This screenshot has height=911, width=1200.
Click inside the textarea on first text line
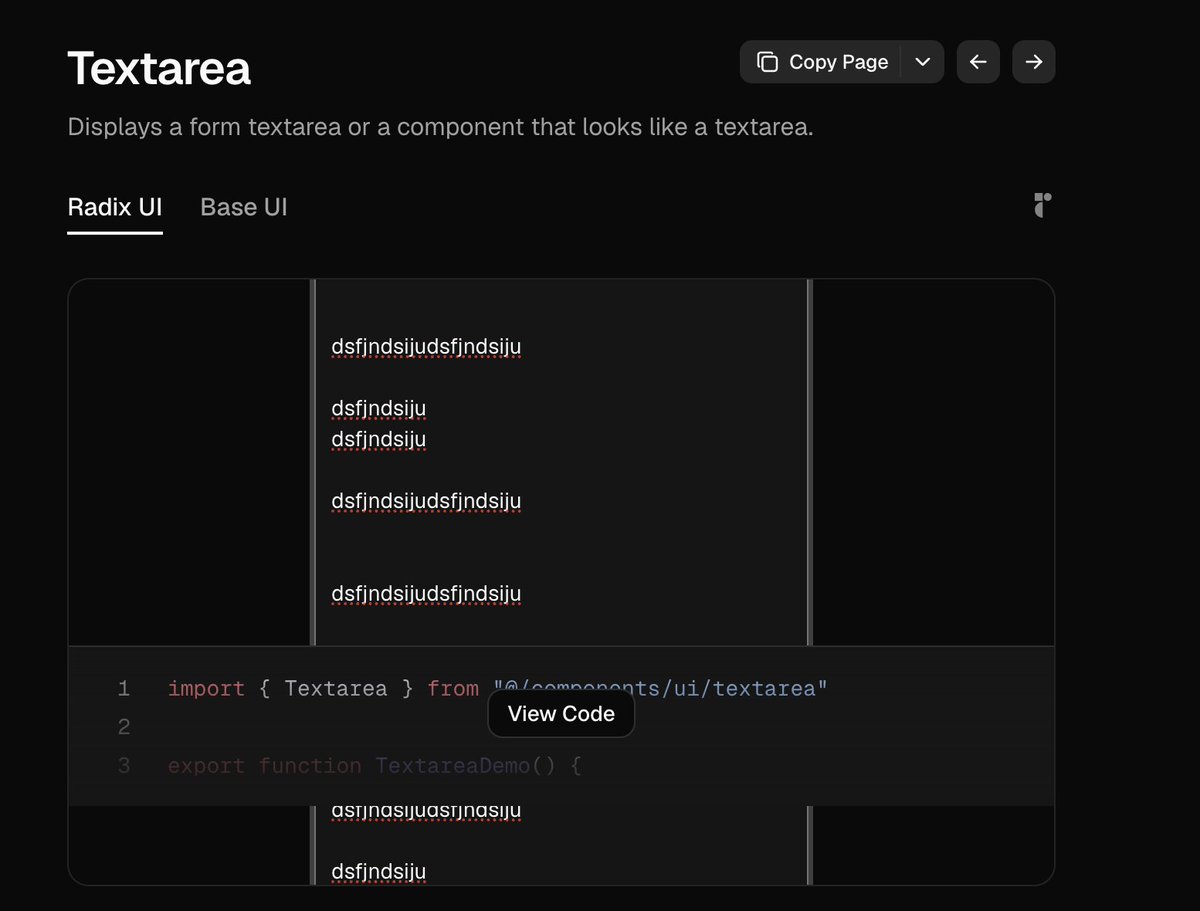pyautogui.click(x=426, y=347)
